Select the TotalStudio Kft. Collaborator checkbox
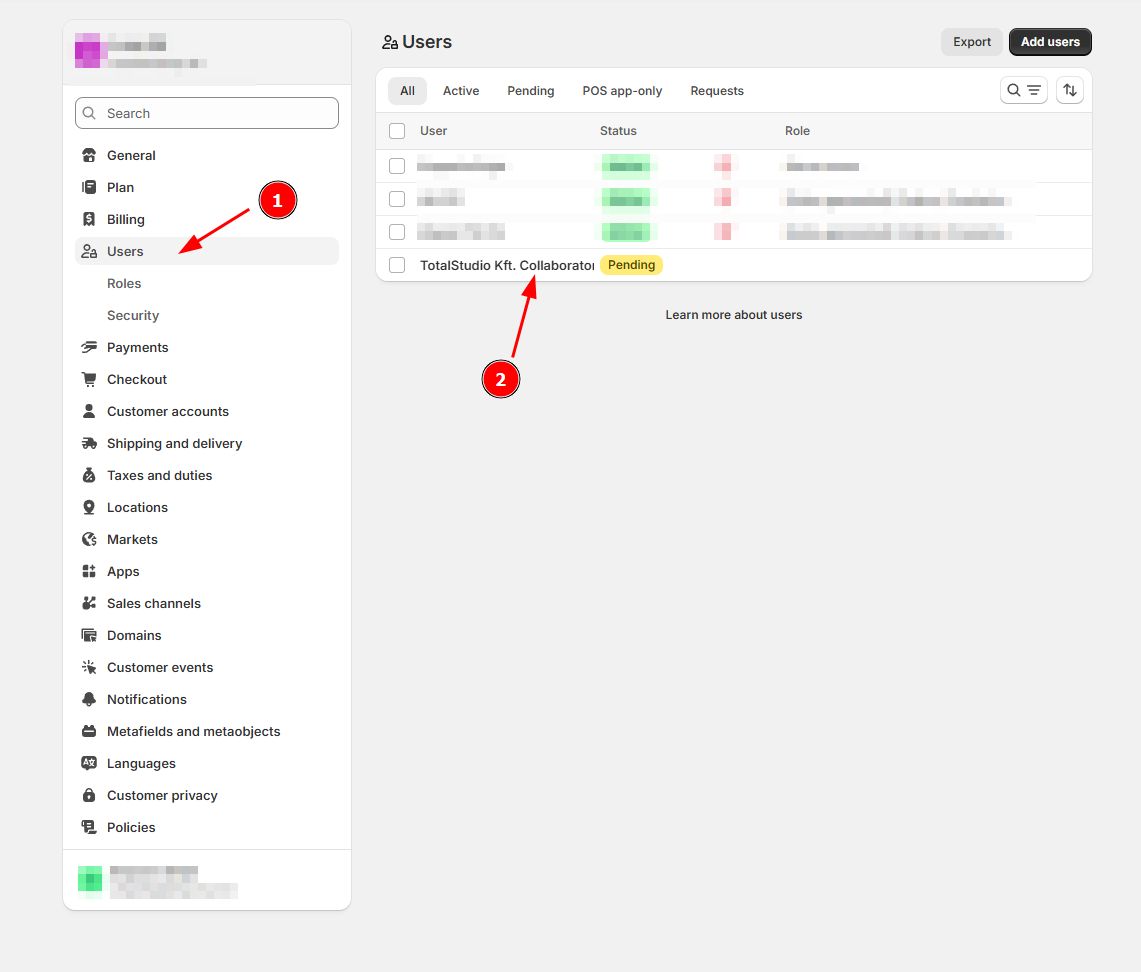Image resolution: width=1141 pixels, height=972 pixels. click(x=397, y=265)
